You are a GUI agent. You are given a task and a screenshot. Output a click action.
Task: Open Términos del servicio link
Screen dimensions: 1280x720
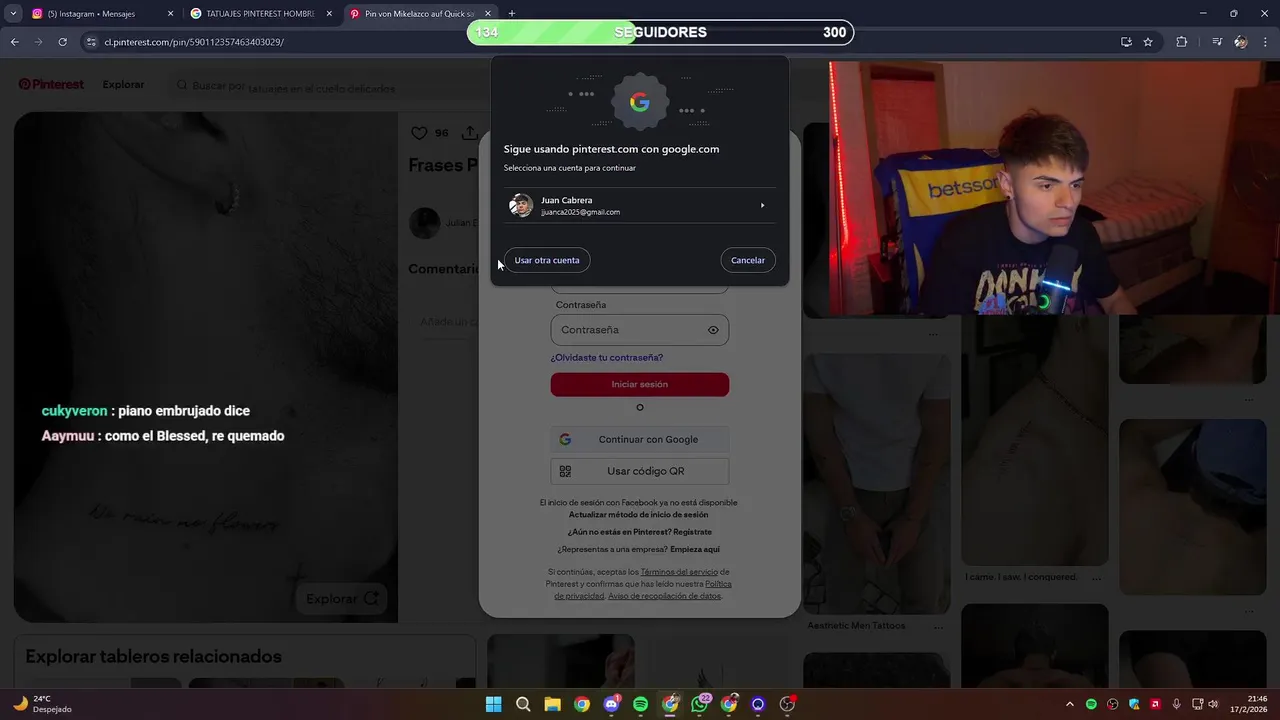(x=679, y=572)
